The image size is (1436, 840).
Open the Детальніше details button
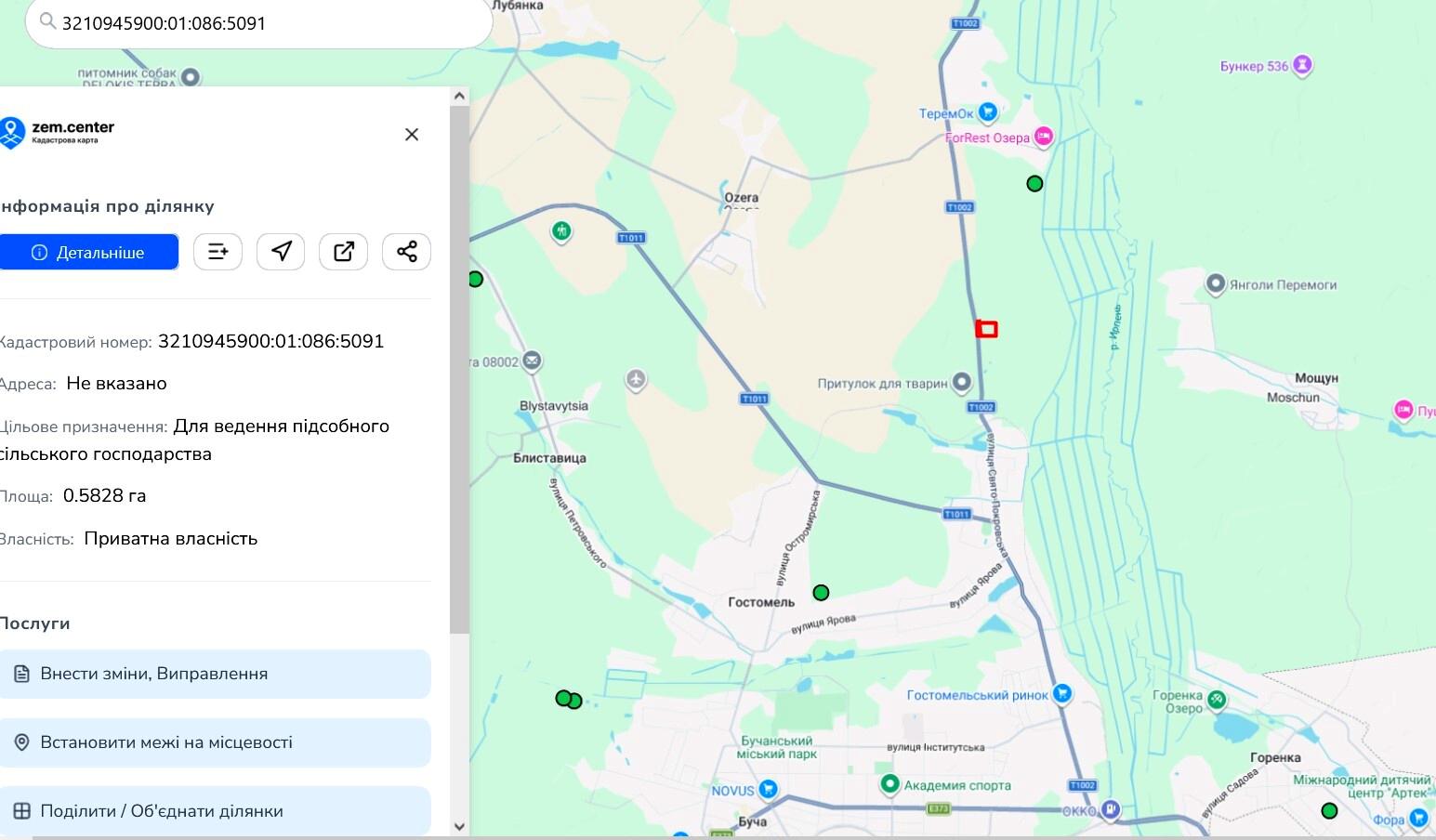tap(88, 252)
